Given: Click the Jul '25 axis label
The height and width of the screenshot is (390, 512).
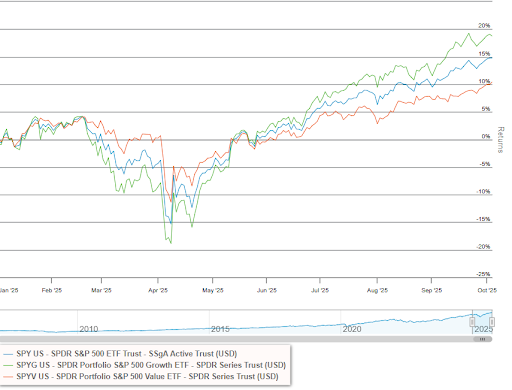Looking at the screenshot, I should (320, 290).
